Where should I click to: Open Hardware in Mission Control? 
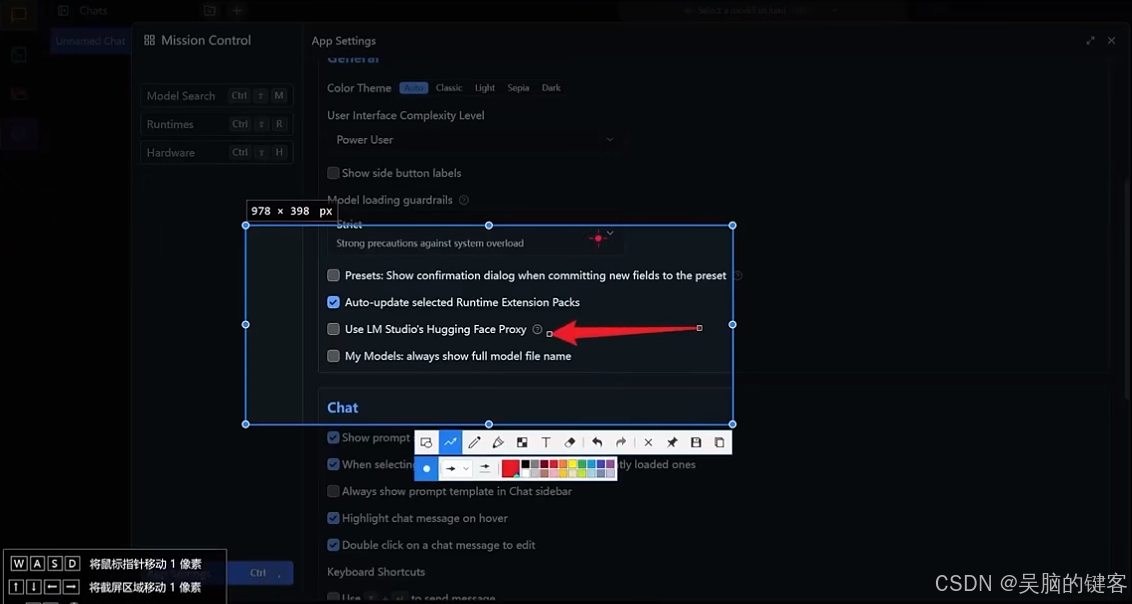coord(217,152)
